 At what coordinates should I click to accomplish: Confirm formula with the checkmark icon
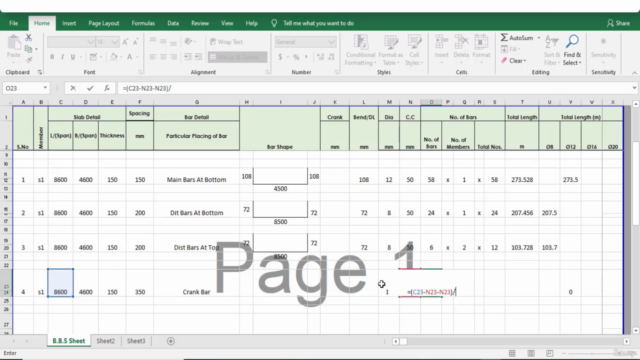click(x=90, y=88)
